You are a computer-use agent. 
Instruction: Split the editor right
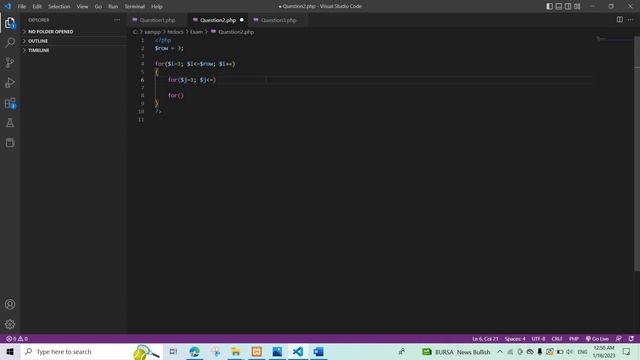pos(620,20)
